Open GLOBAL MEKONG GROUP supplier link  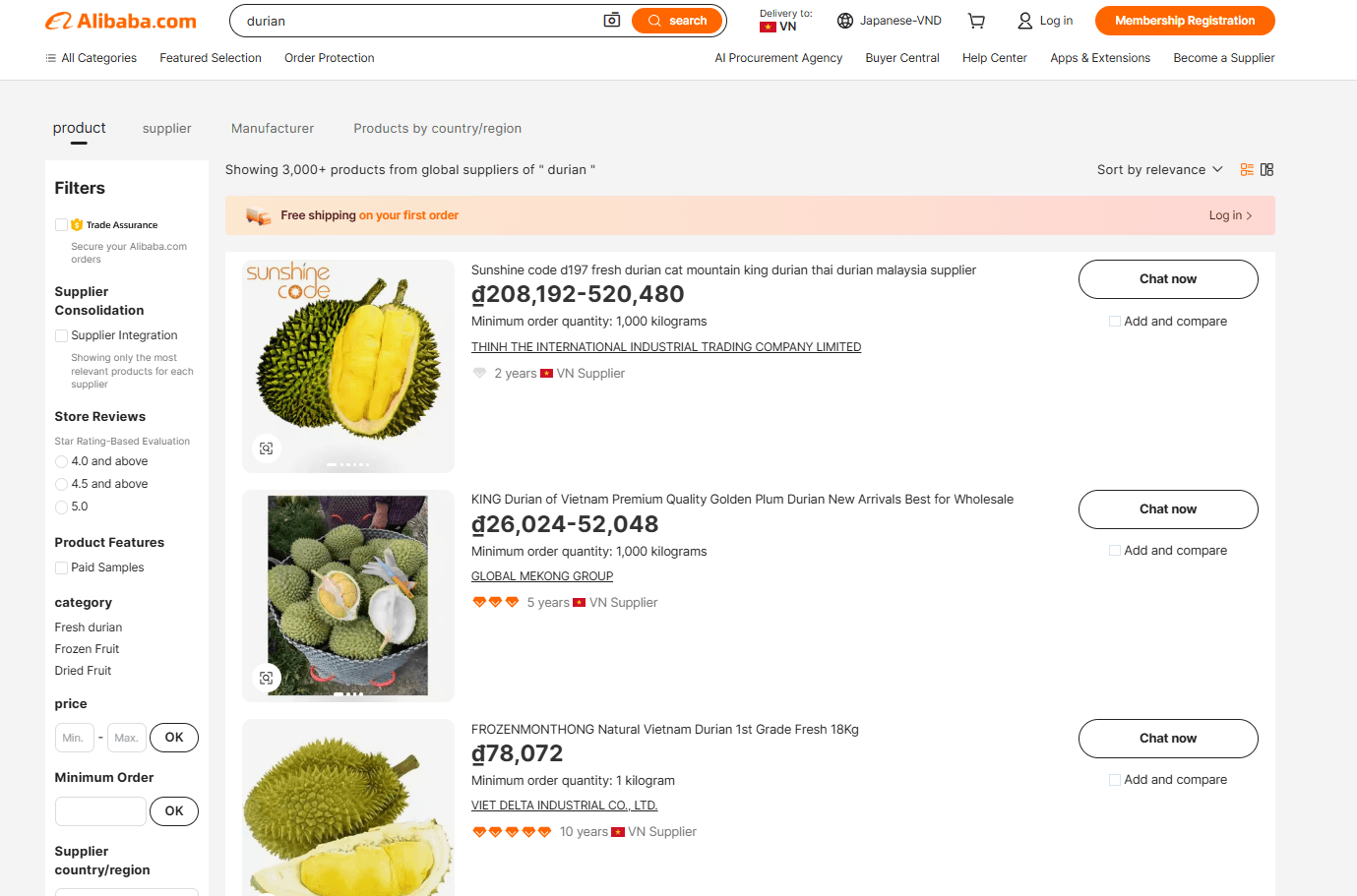pyautogui.click(x=542, y=576)
